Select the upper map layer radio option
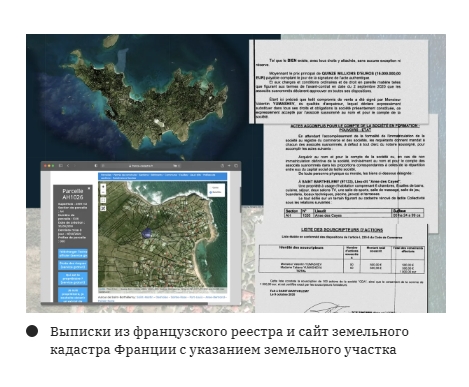The height and width of the screenshot is (387, 469). (x=210, y=187)
